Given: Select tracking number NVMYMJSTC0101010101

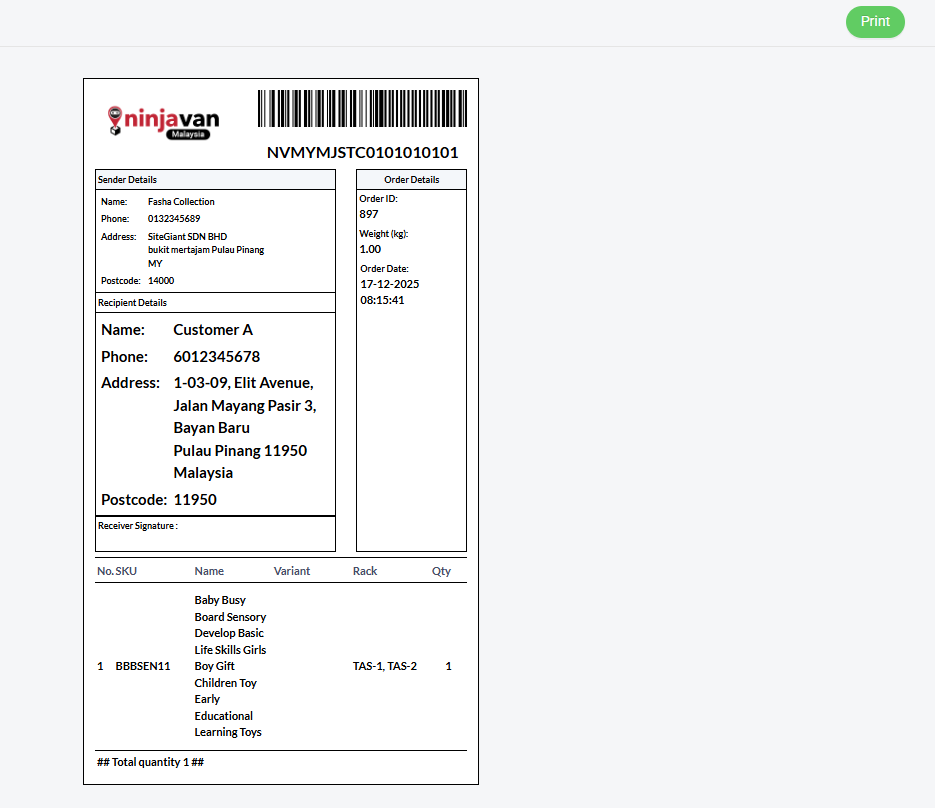Looking at the screenshot, I should tap(362, 153).
